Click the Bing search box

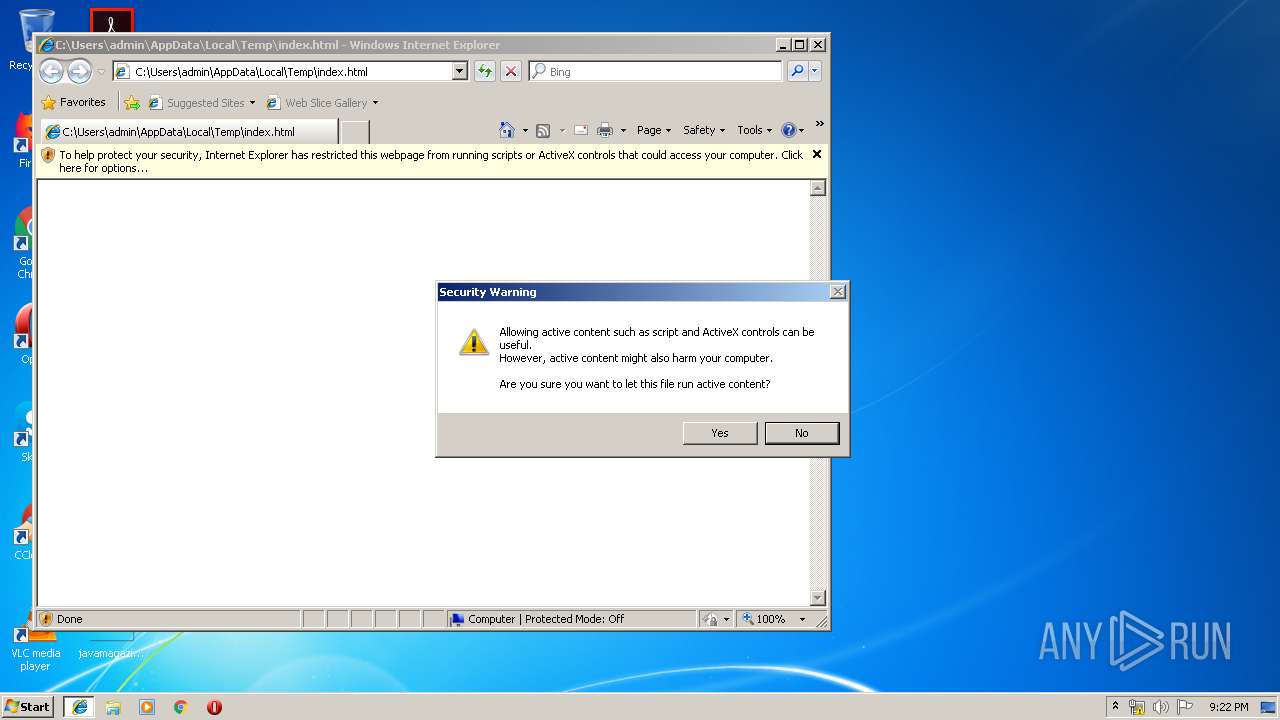[x=656, y=72]
